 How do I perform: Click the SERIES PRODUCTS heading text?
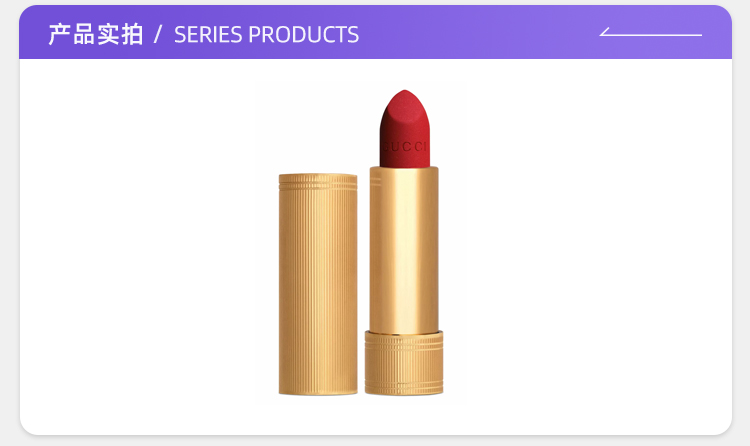(266, 35)
